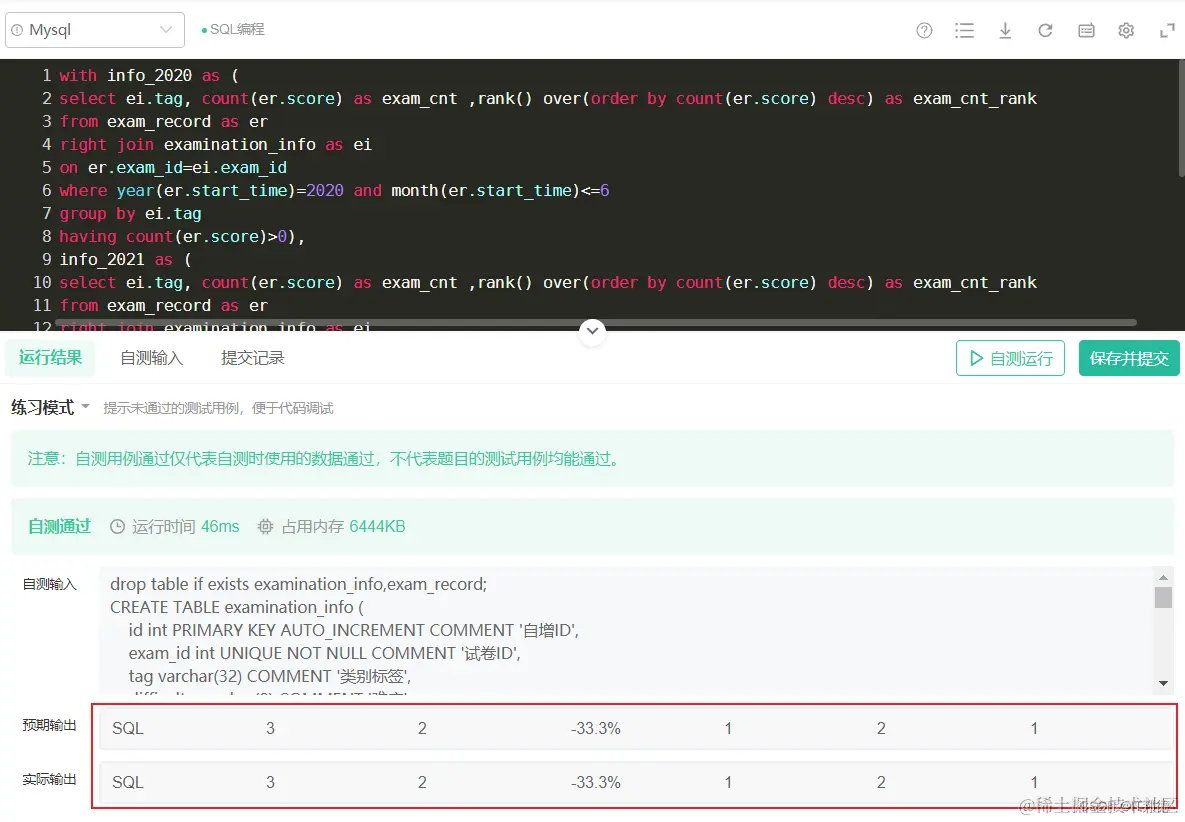Click line 5 'on er.exam_id=ei.exam_id'

pyautogui.click(x=173, y=168)
